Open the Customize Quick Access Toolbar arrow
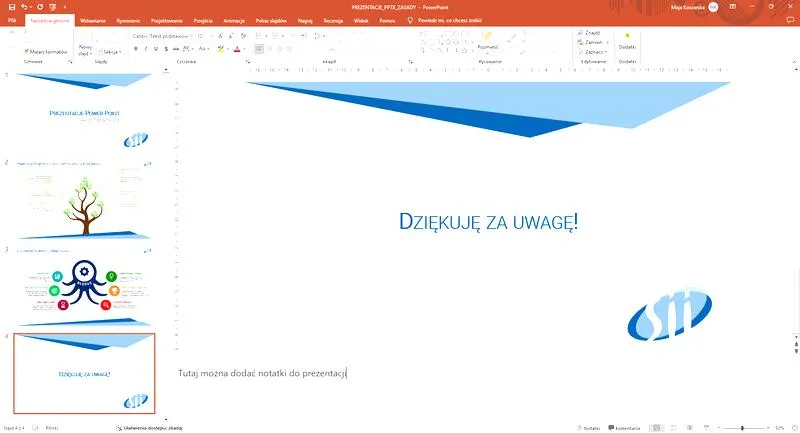Image resolution: width=800 pixels, height=433 pixels. [65, 7]
